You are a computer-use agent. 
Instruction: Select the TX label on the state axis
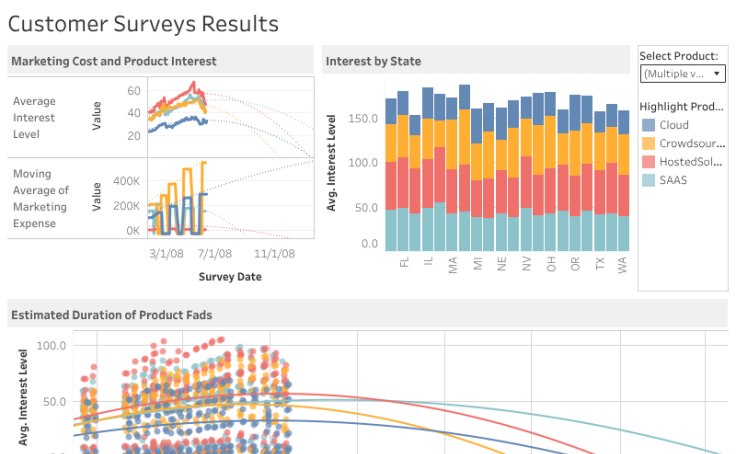600,264
